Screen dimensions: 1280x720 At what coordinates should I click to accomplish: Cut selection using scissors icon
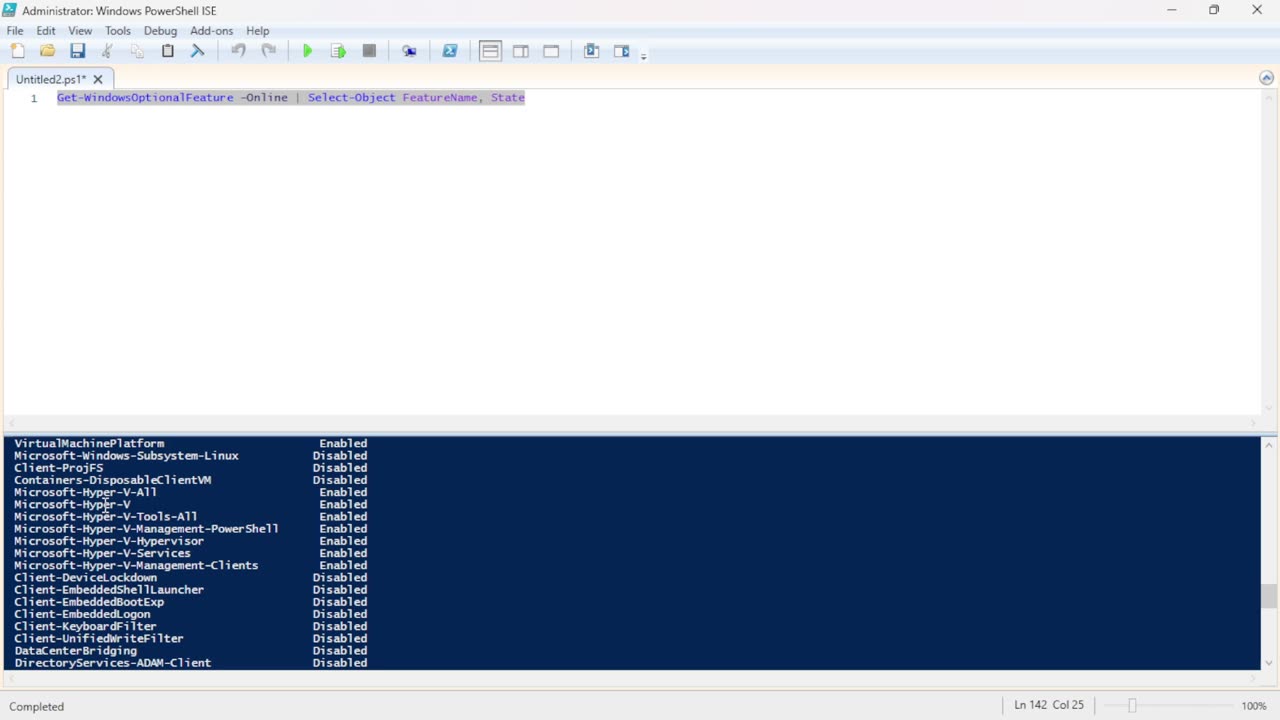(107, 51)
